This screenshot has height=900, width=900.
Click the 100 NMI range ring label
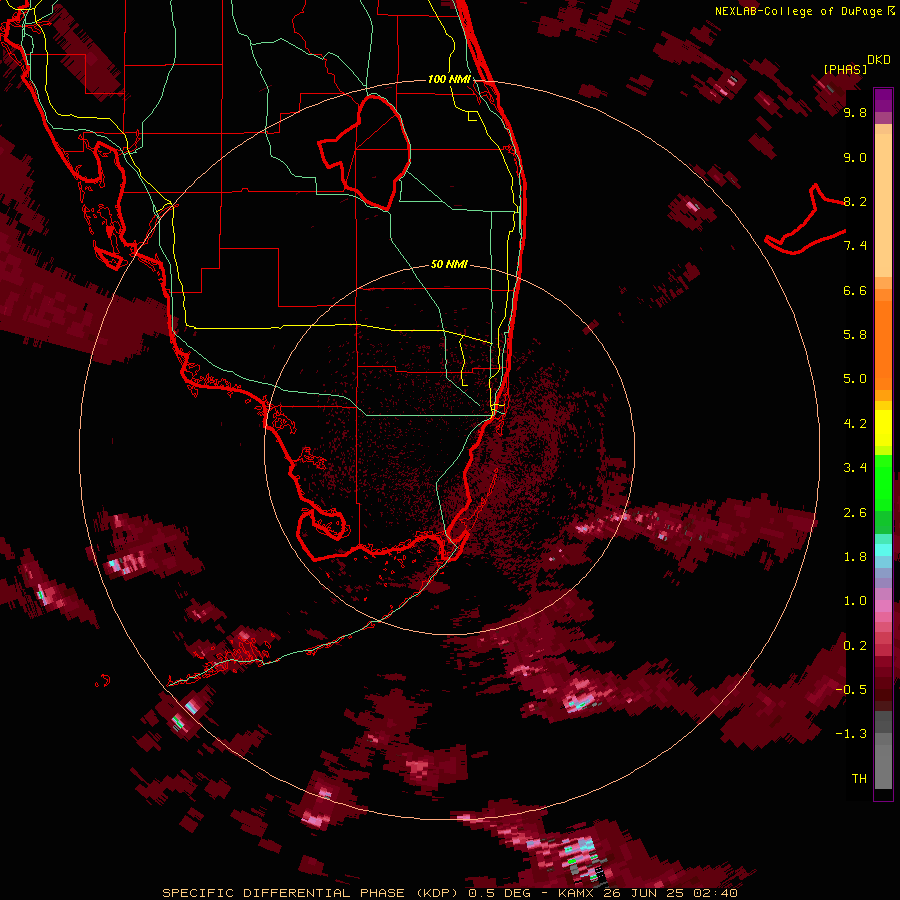click(x=449, y=79)
